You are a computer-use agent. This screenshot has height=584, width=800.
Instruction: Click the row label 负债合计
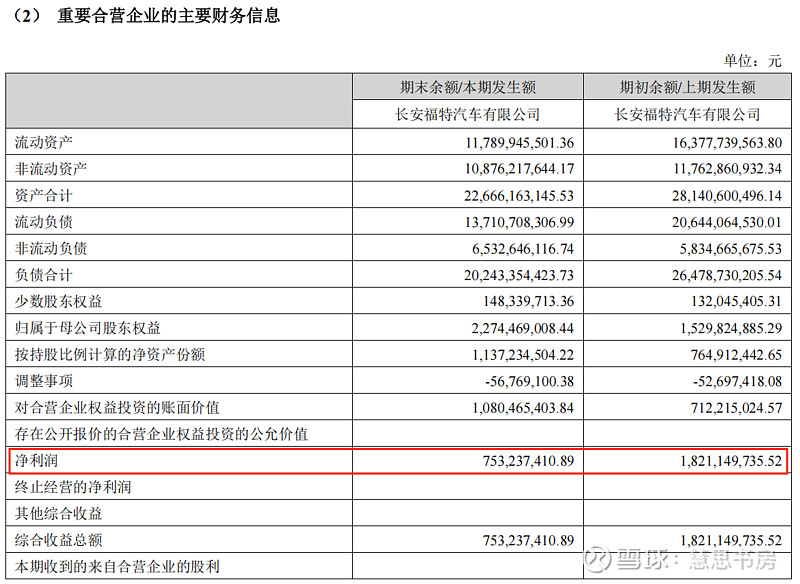coord(44,275)
